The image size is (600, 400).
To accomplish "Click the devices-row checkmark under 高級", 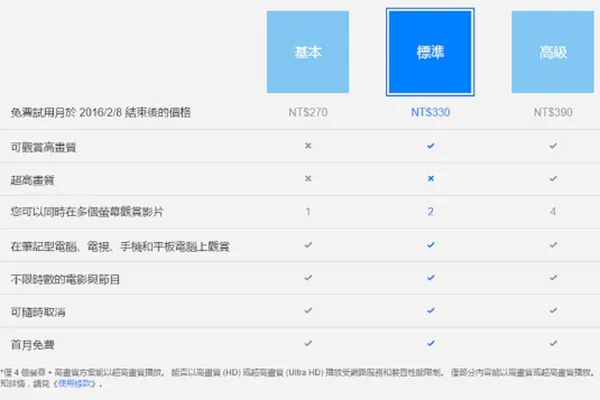I will (553, 245).
